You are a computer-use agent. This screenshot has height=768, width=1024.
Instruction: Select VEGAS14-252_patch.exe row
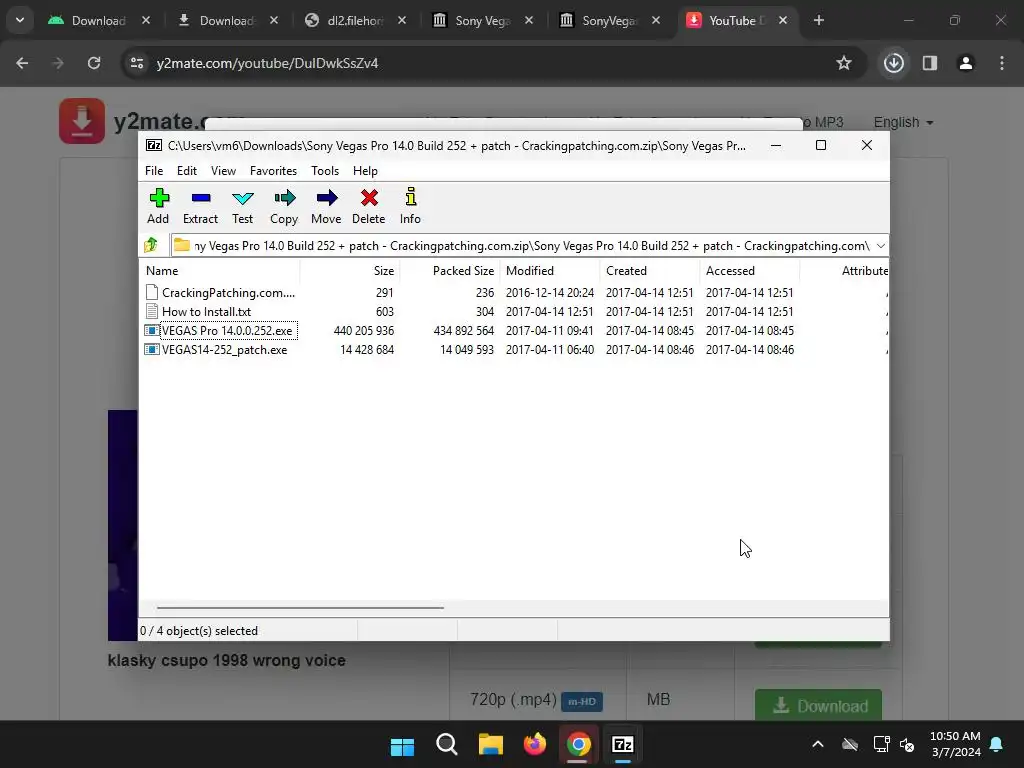point(513,349)
